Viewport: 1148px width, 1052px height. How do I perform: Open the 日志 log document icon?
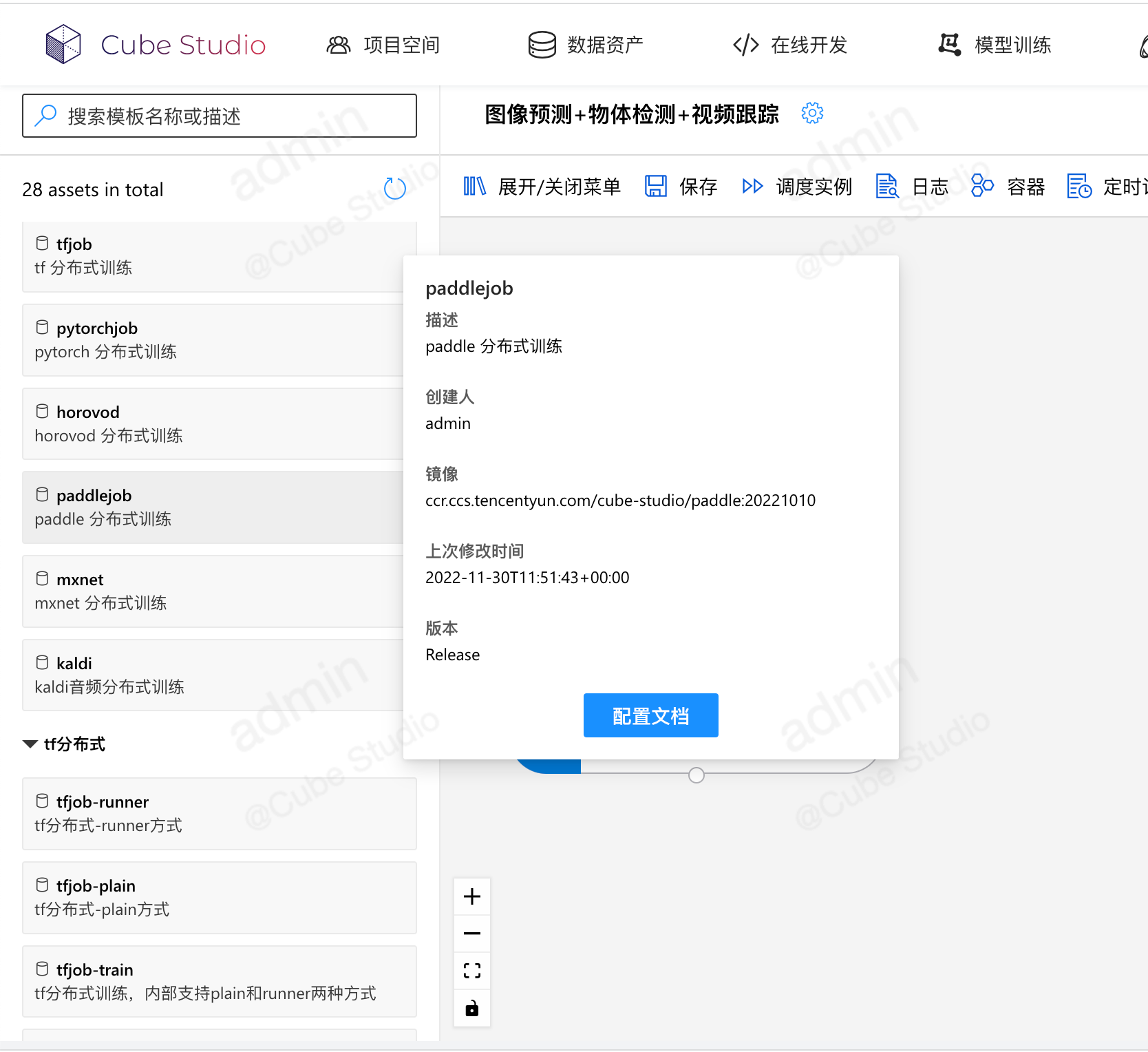point(886,187)
